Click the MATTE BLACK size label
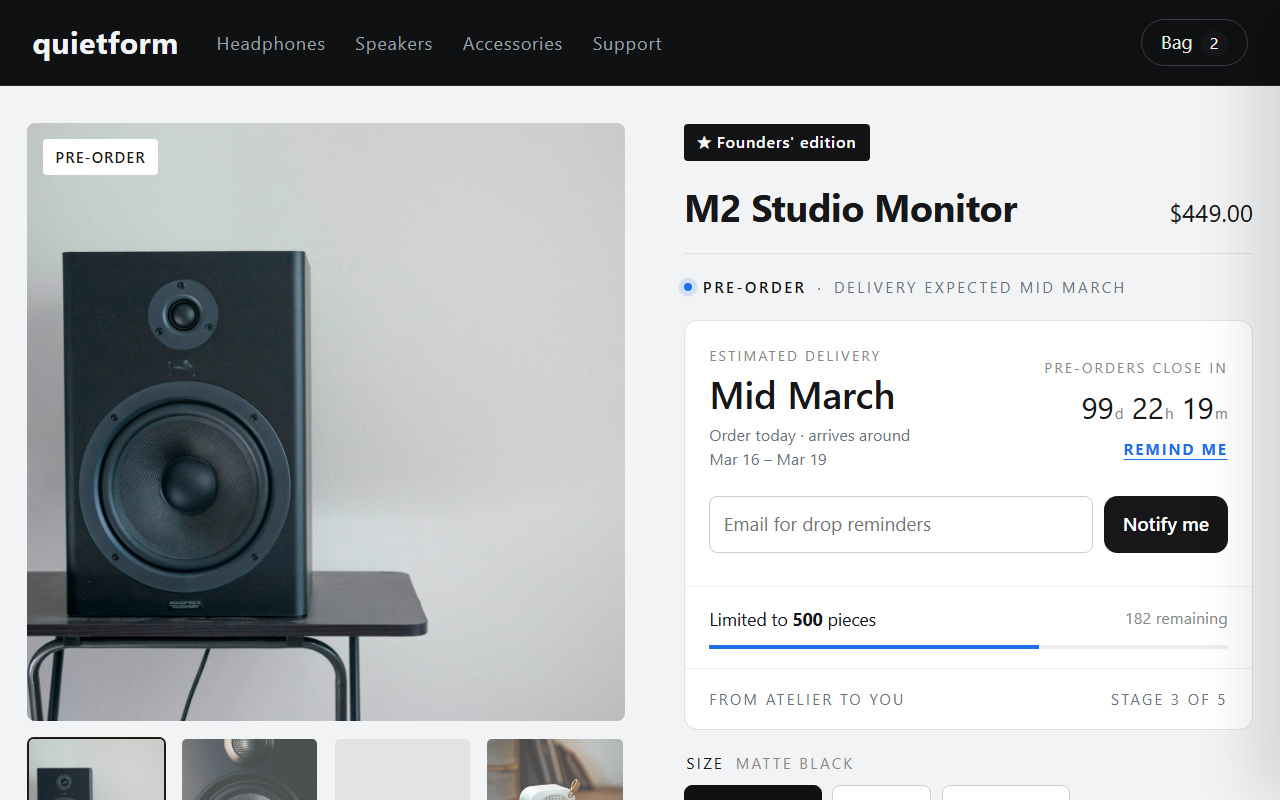Viewport: 1280px width, 800px height. [x=795, y=764]
